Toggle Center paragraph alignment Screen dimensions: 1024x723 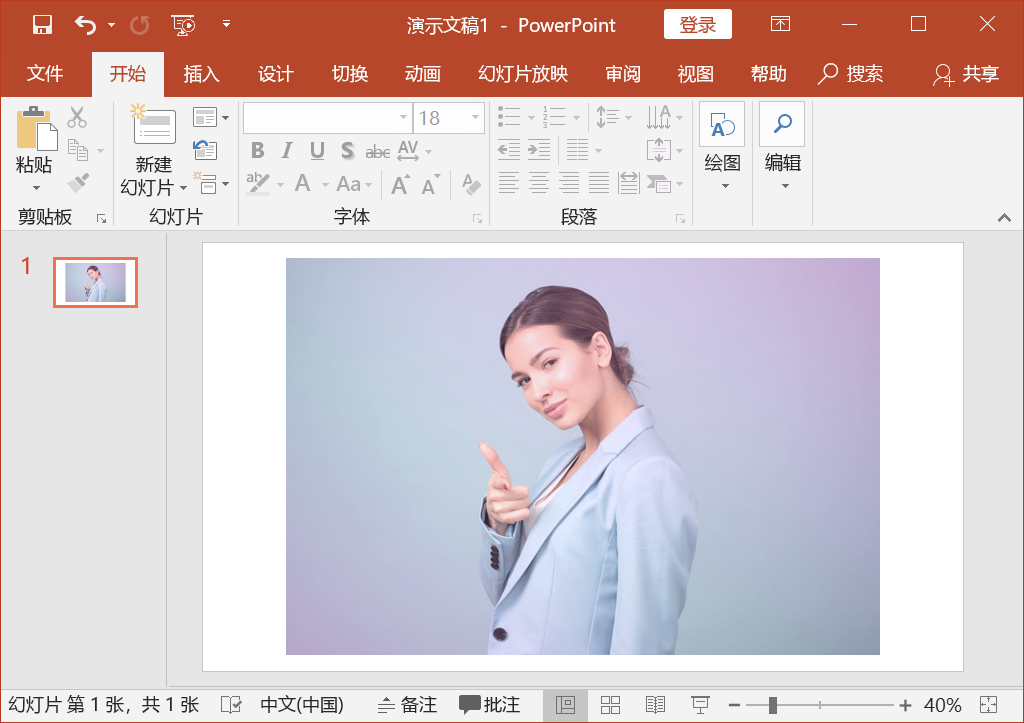click(539, 183)
